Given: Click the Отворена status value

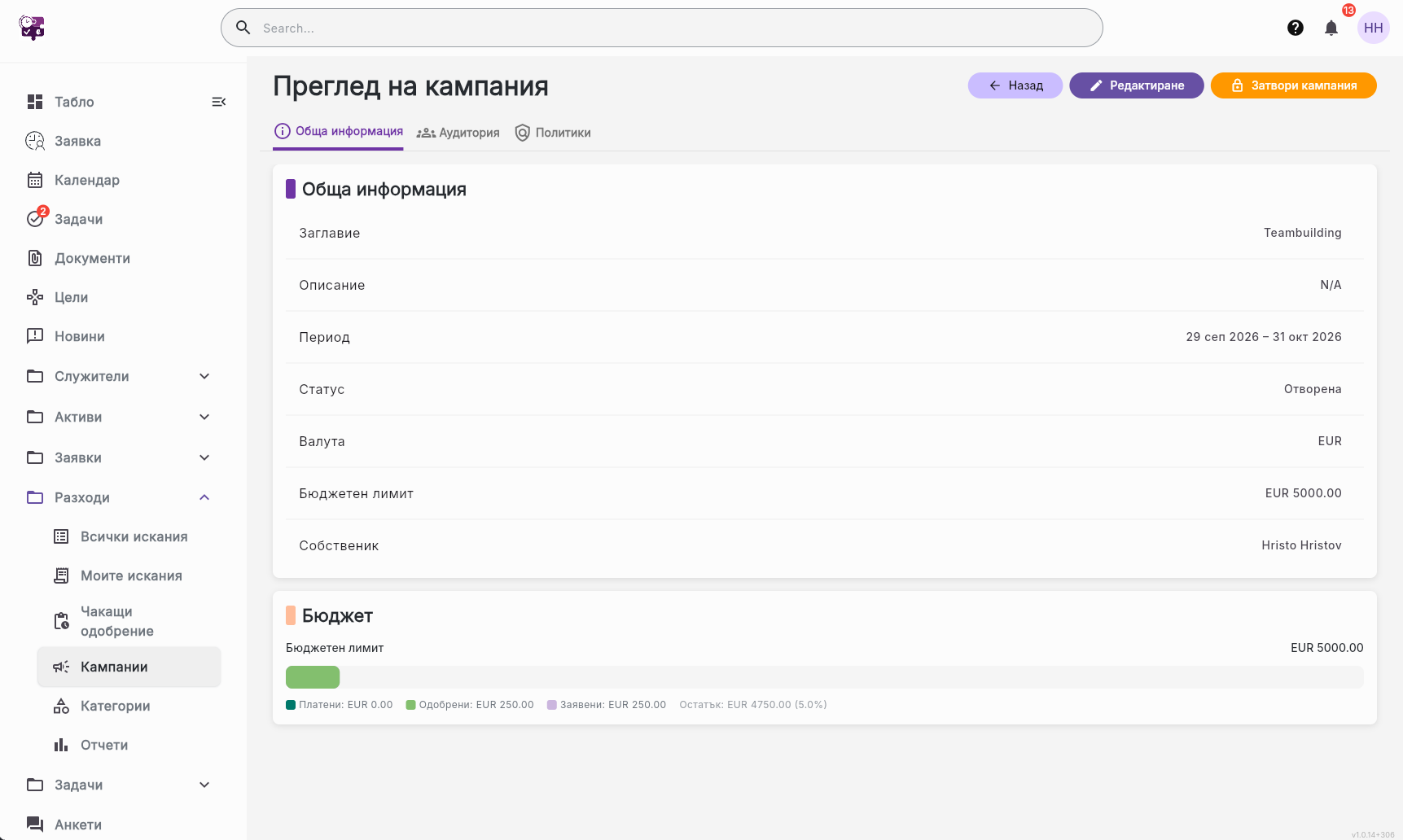Looking at the screenshot, I should [1313, 389].
